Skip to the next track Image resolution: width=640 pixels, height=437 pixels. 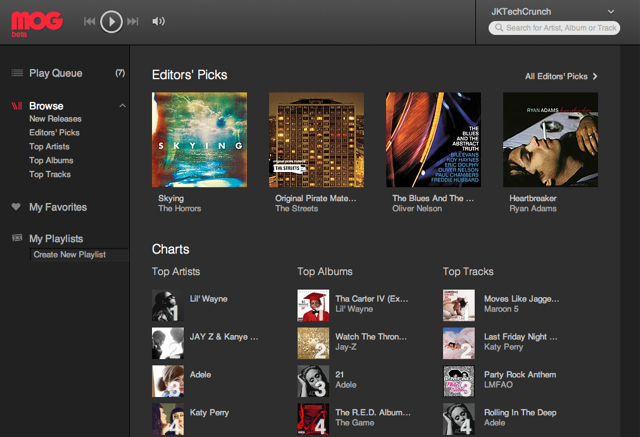[x=133, y=21]
